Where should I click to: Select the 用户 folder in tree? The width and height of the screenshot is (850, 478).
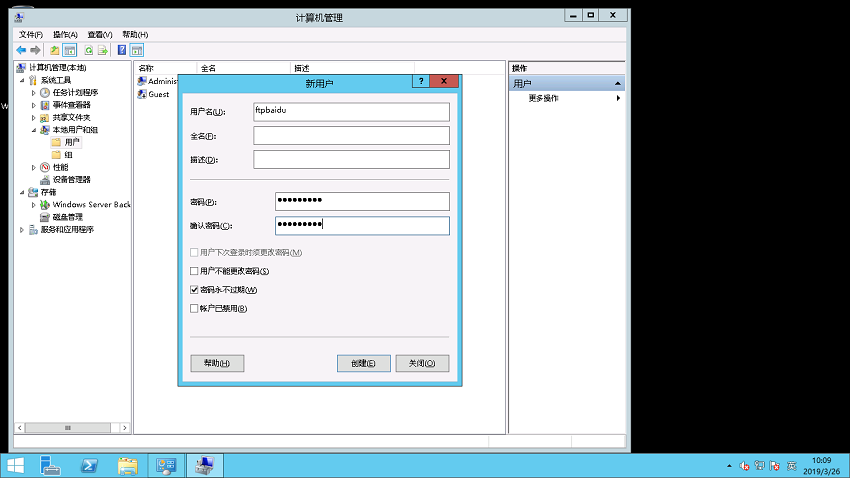66,143
